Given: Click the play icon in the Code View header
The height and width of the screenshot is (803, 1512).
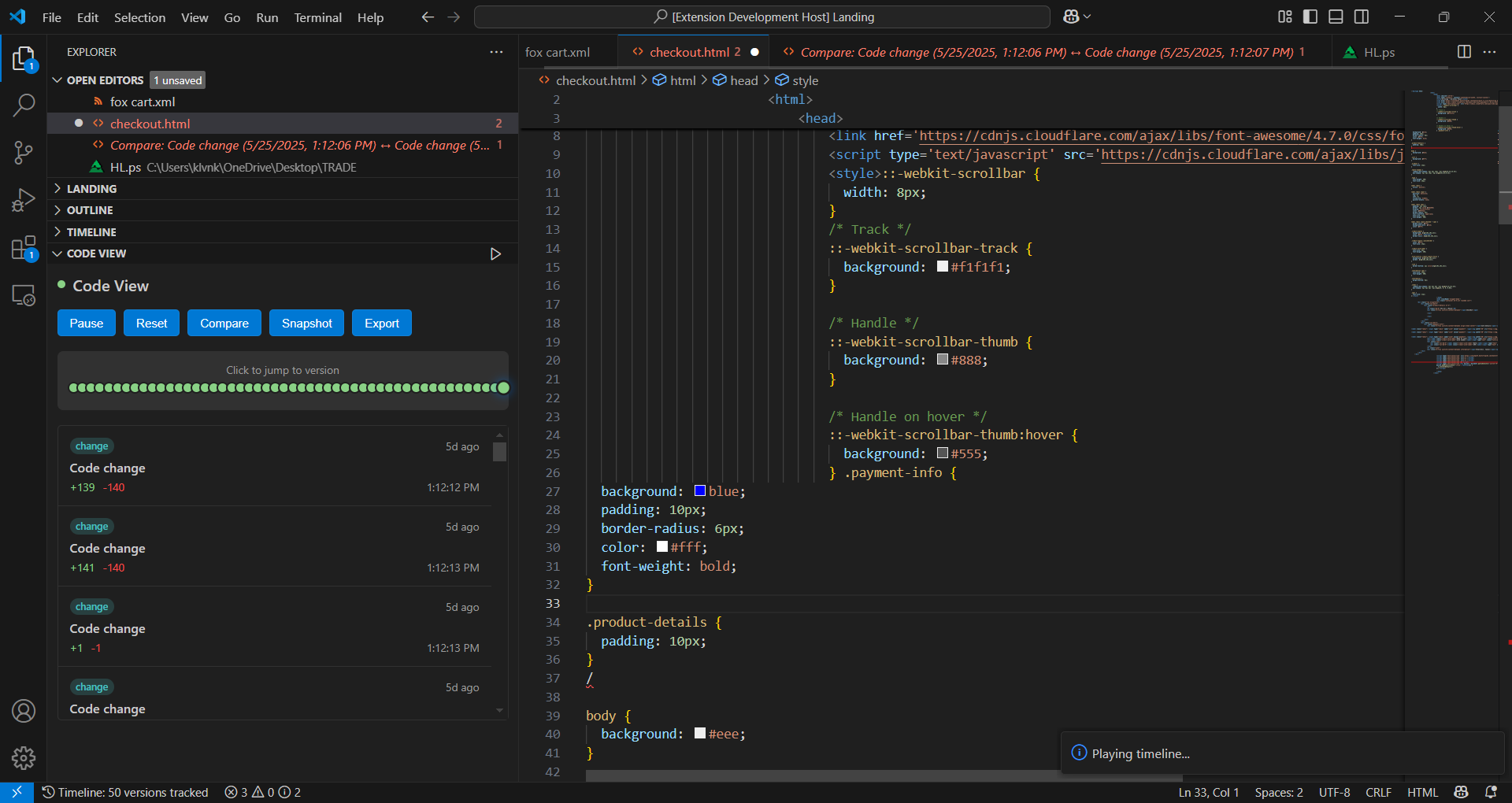Looking at the screenshot, I should [495, 253].
